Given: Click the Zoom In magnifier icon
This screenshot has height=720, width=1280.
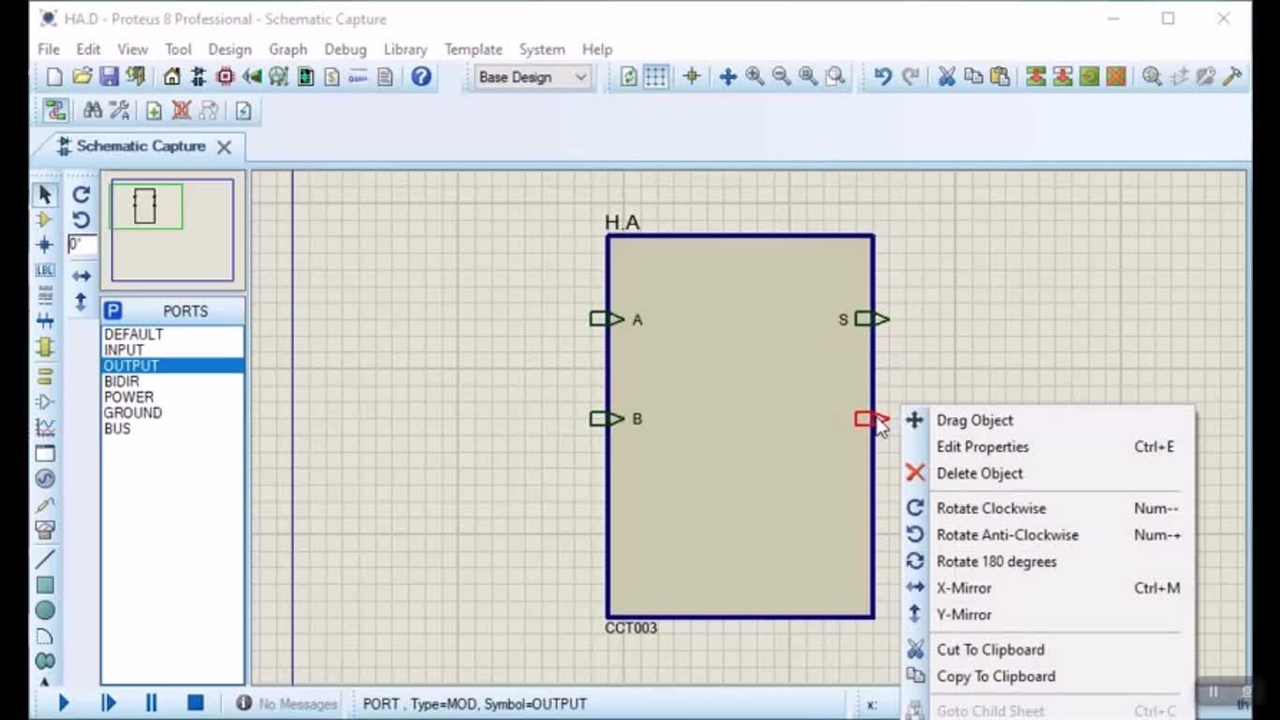Looking at the screenshot, I should click(755, 77).
